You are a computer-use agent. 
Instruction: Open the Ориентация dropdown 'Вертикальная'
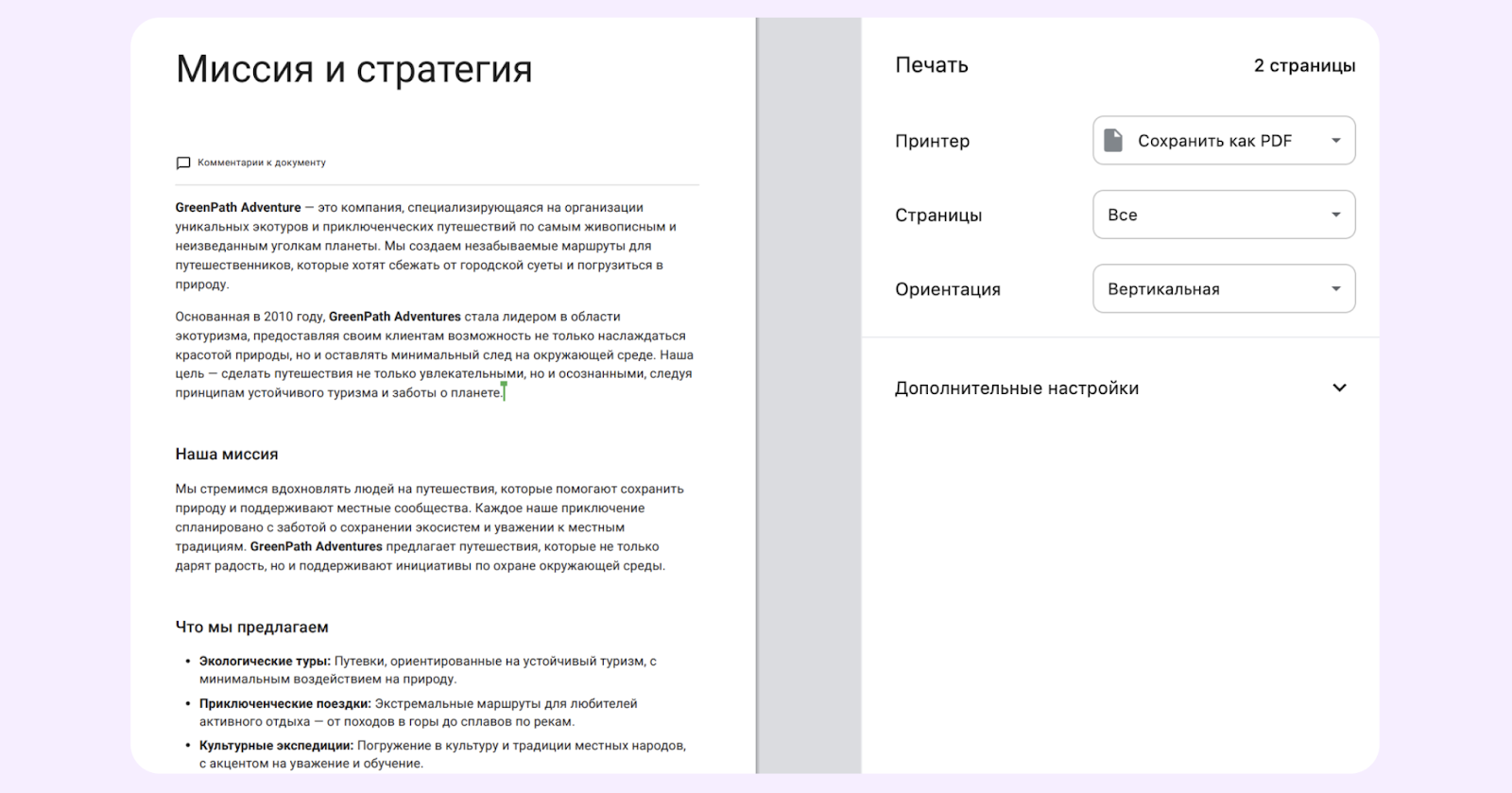pyautogui.click(x=1224, y=289)
